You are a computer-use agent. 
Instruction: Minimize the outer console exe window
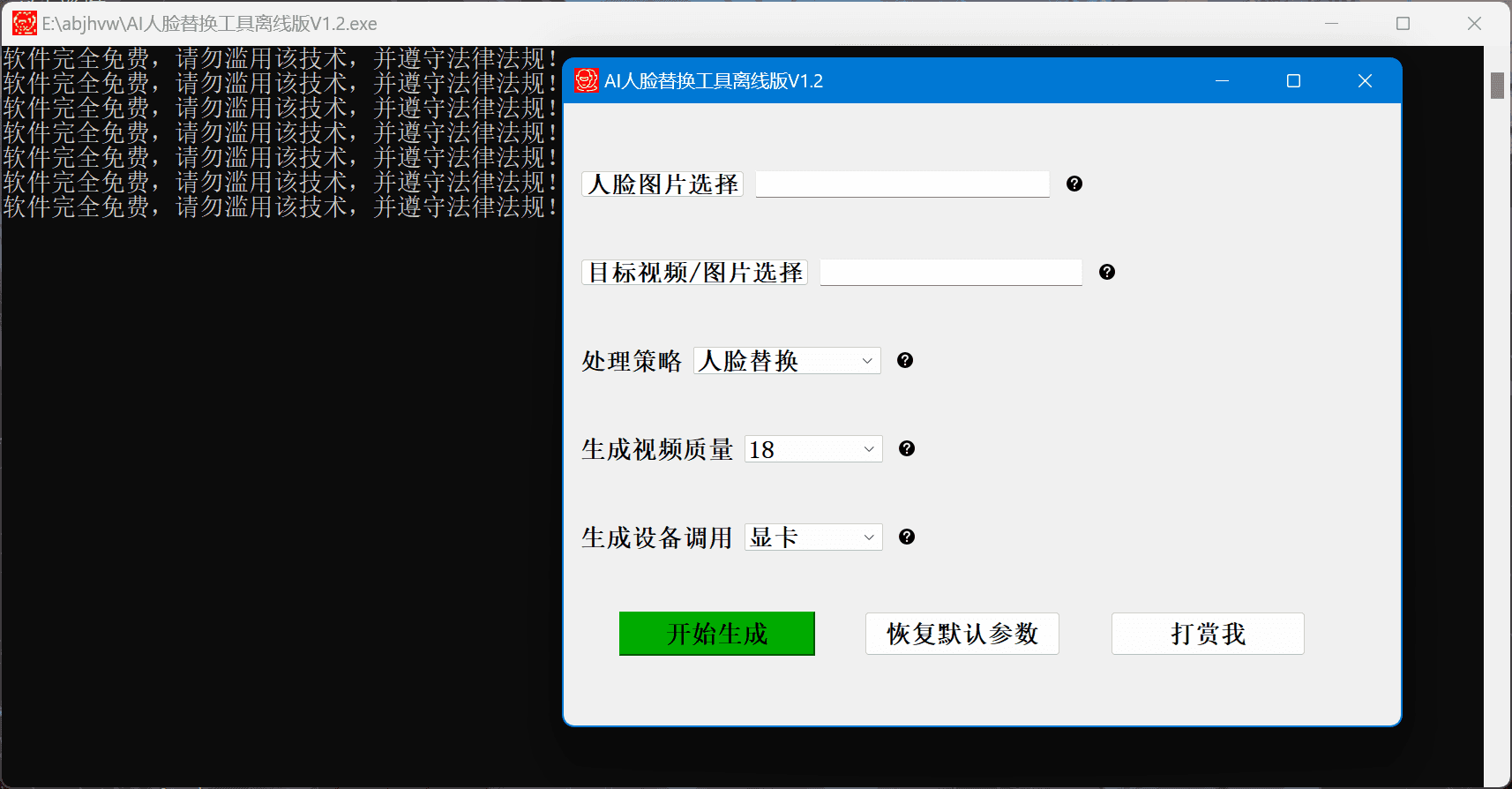[1332, 23]
